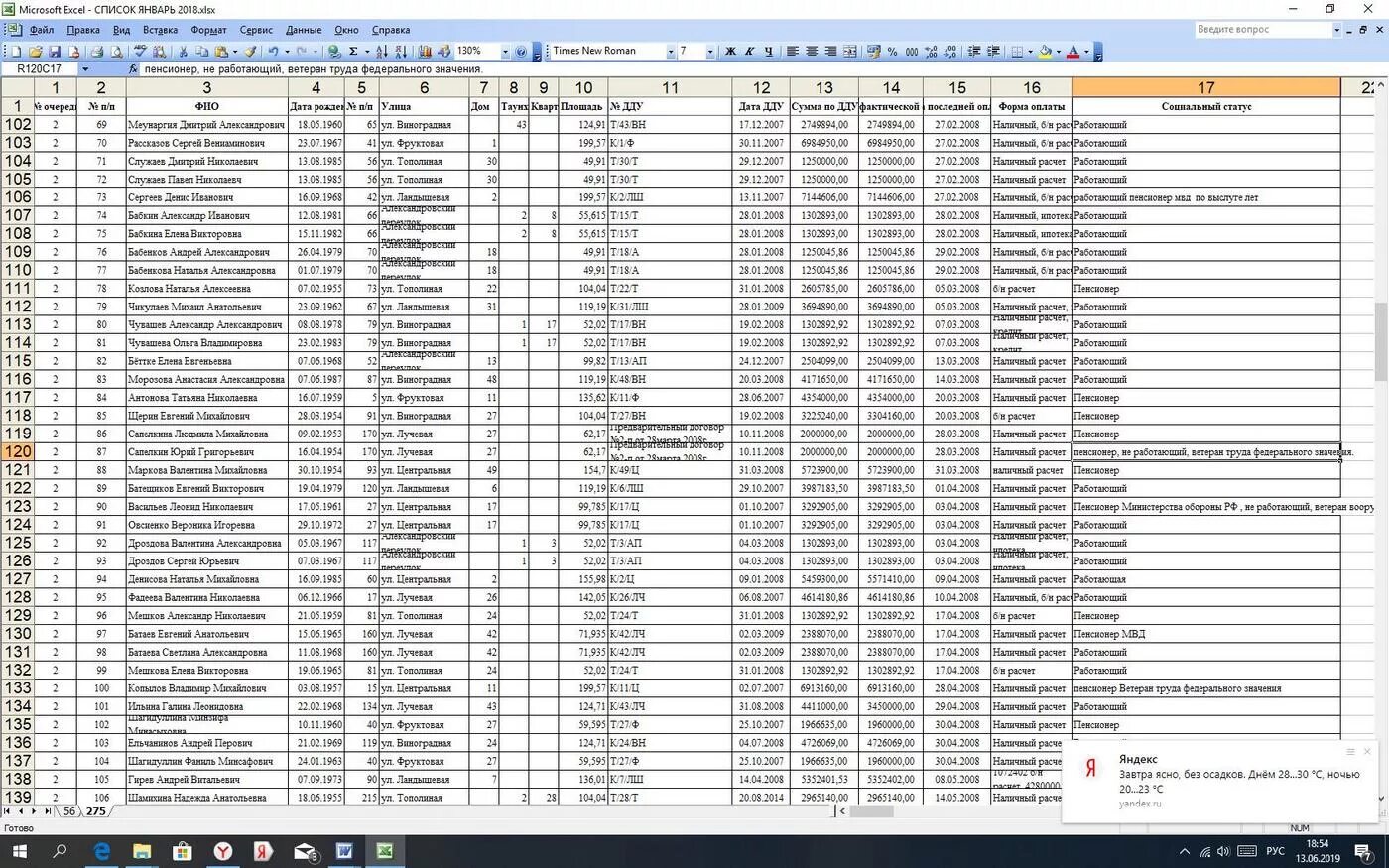This screenshot has width=1389, height=868.
Task: Toggle underline Ч formatting
Action: pos(769,51)
